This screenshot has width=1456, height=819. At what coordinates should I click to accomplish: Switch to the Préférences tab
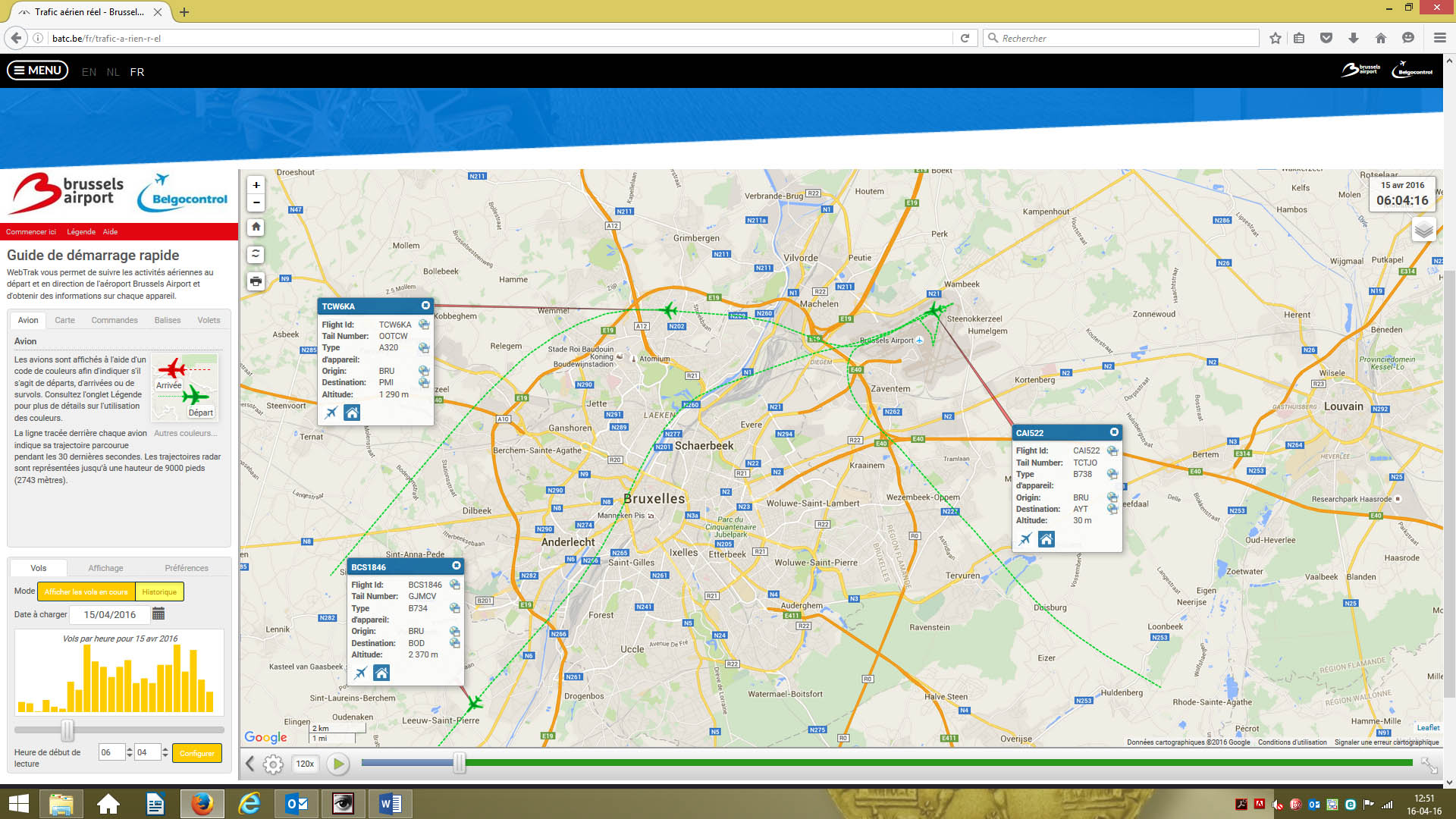[x=187, y=568]
